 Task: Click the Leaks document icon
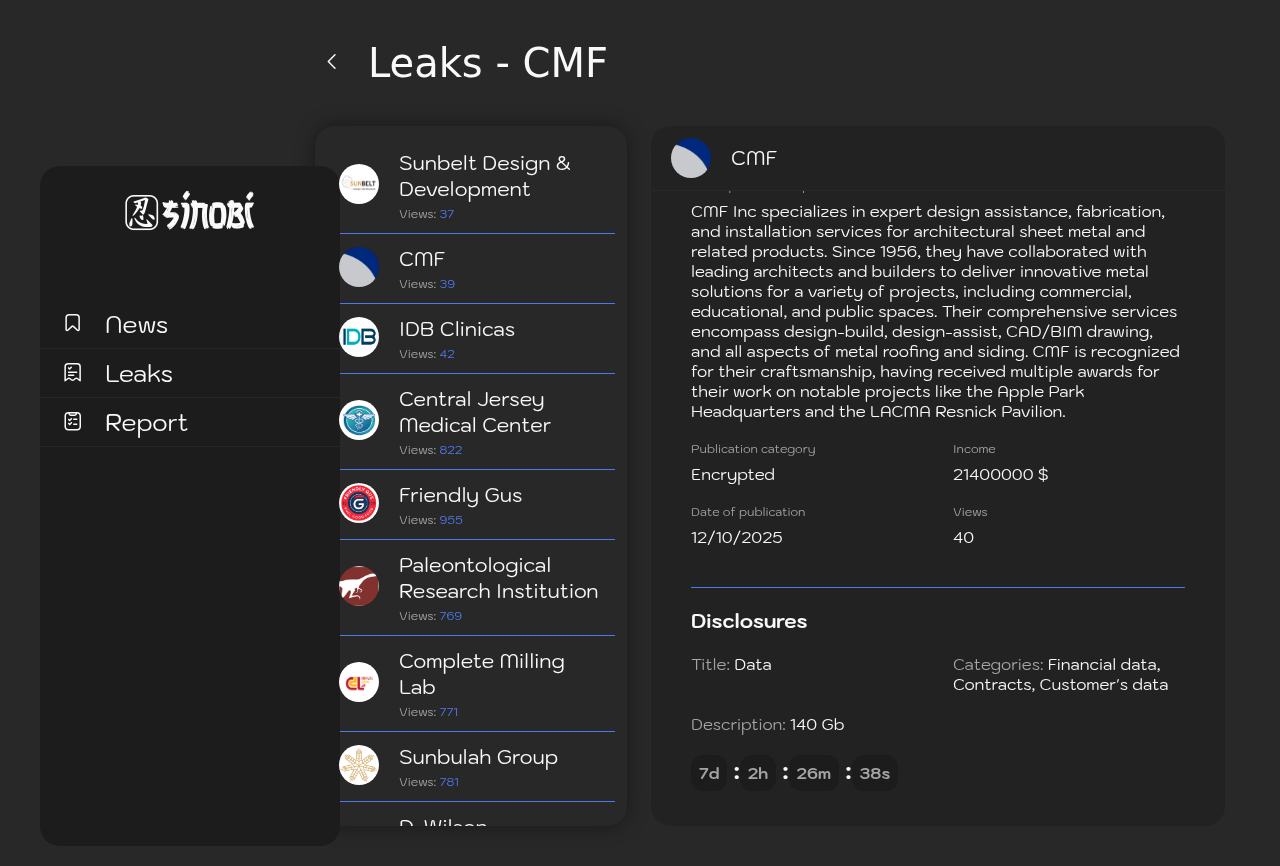coord(73,373)
